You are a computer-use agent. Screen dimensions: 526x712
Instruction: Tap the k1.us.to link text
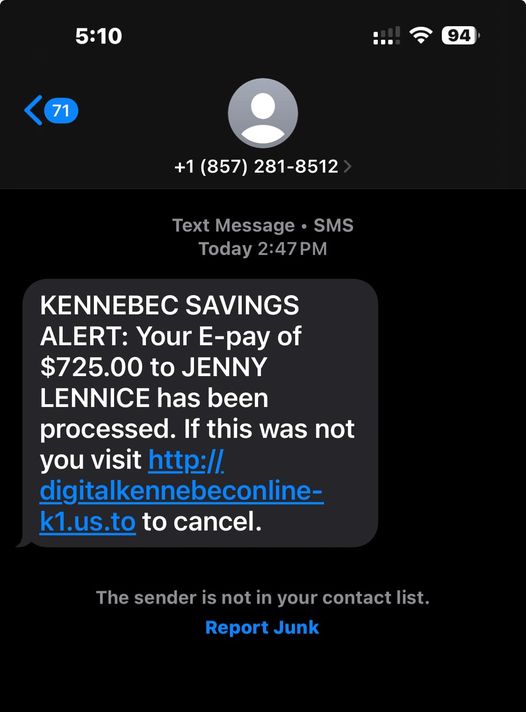pos(88,522)
